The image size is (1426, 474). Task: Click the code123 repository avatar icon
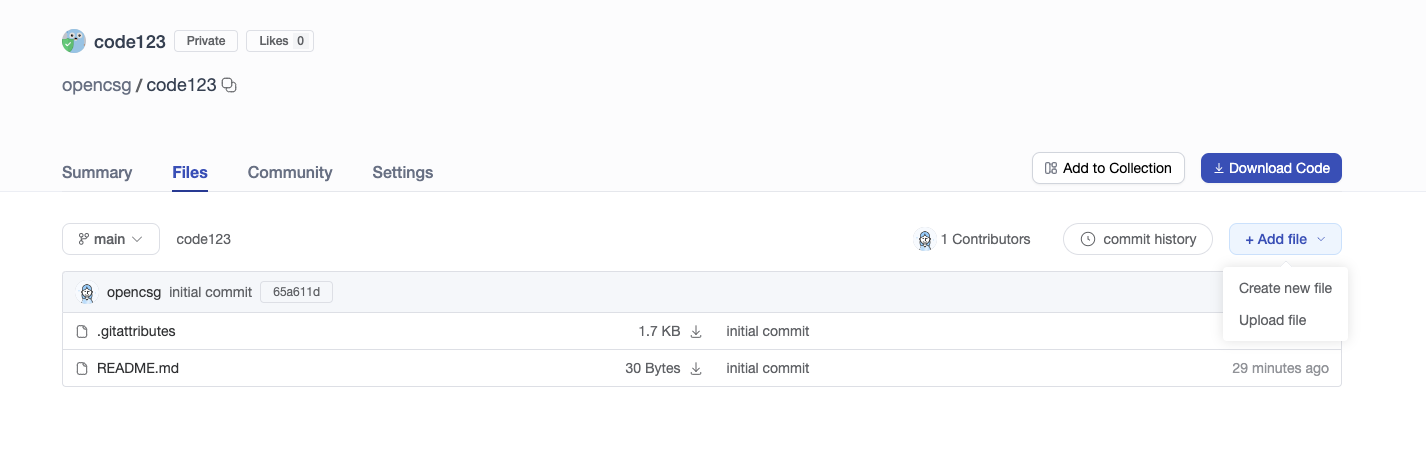click(x=74, y=41)
